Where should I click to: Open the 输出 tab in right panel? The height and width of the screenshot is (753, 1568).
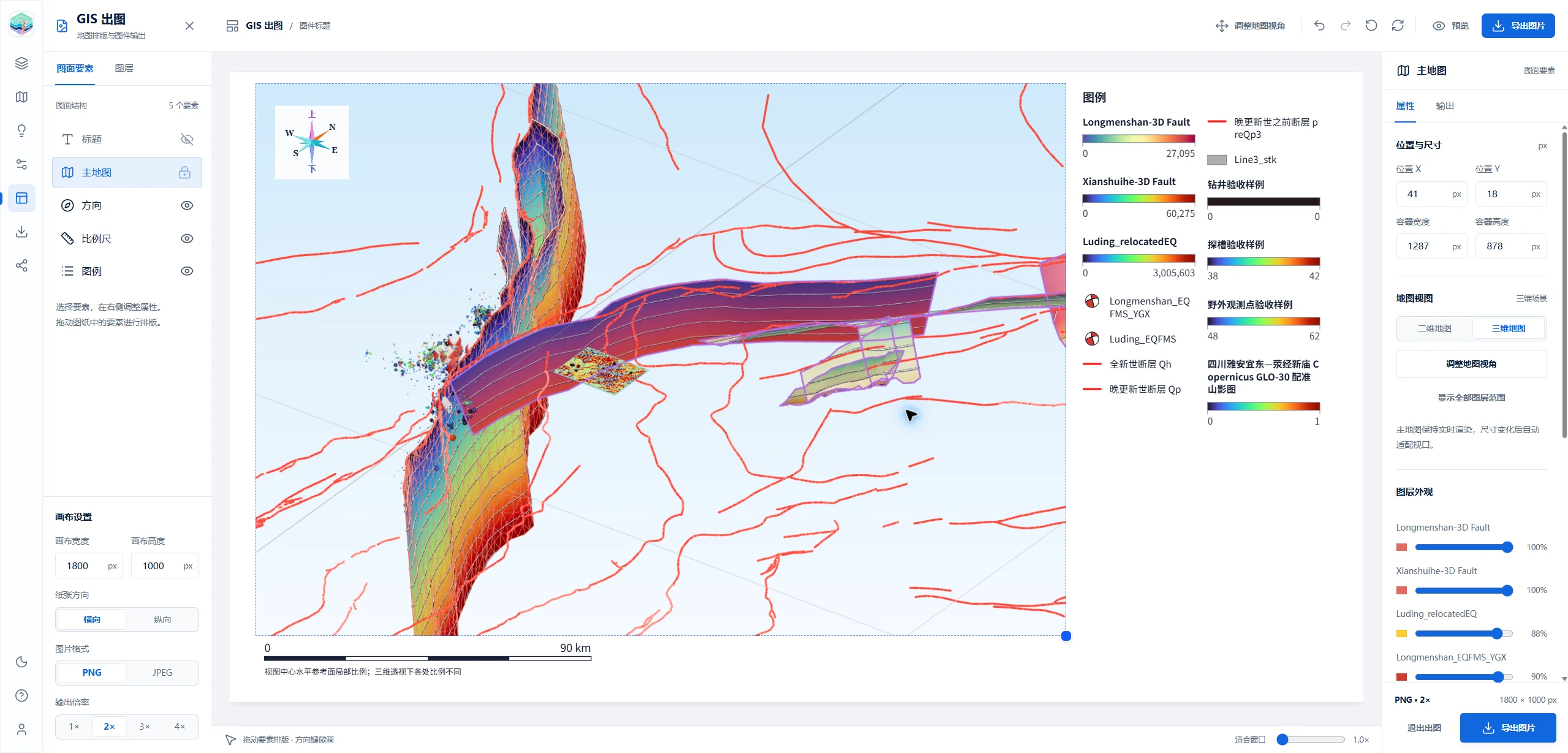pos(1444,106)
